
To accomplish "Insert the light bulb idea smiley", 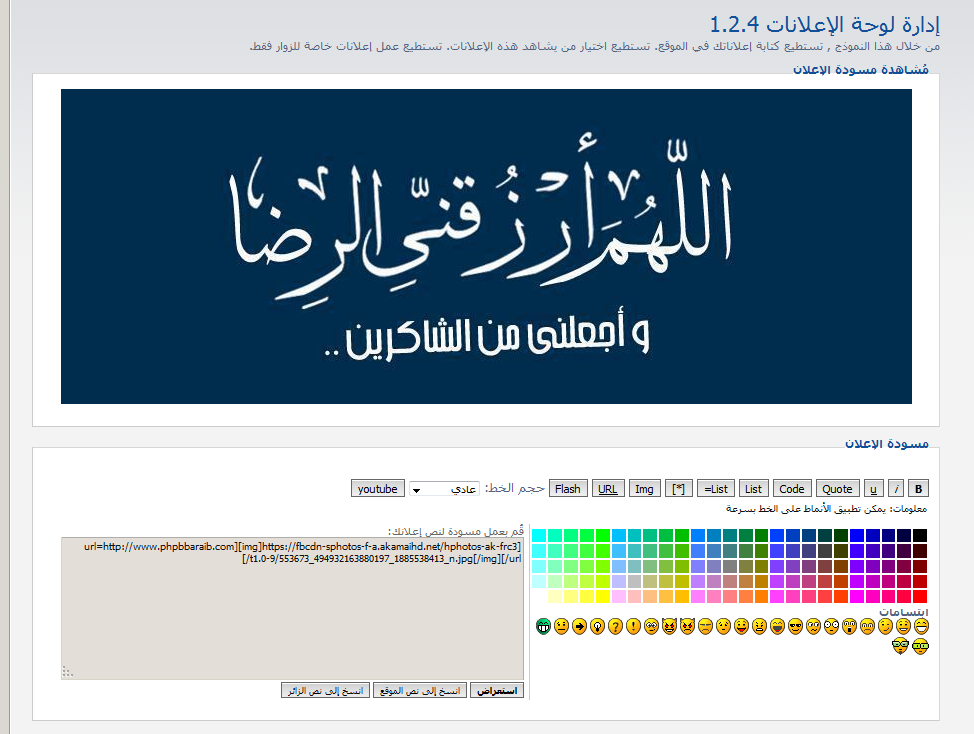I will [x=597, y=627].
